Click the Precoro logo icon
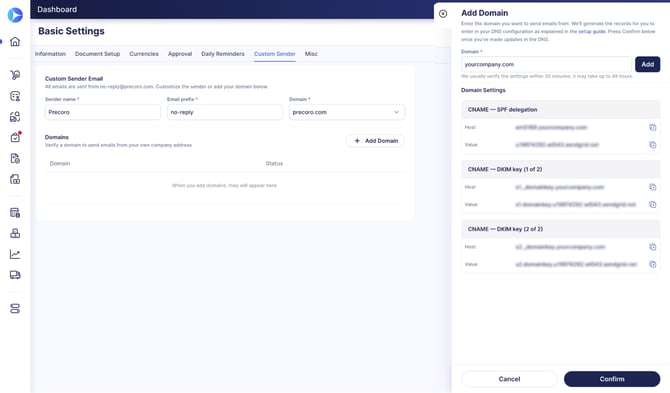The width and height of the screenshot is (670, 393). pos(15,15)
